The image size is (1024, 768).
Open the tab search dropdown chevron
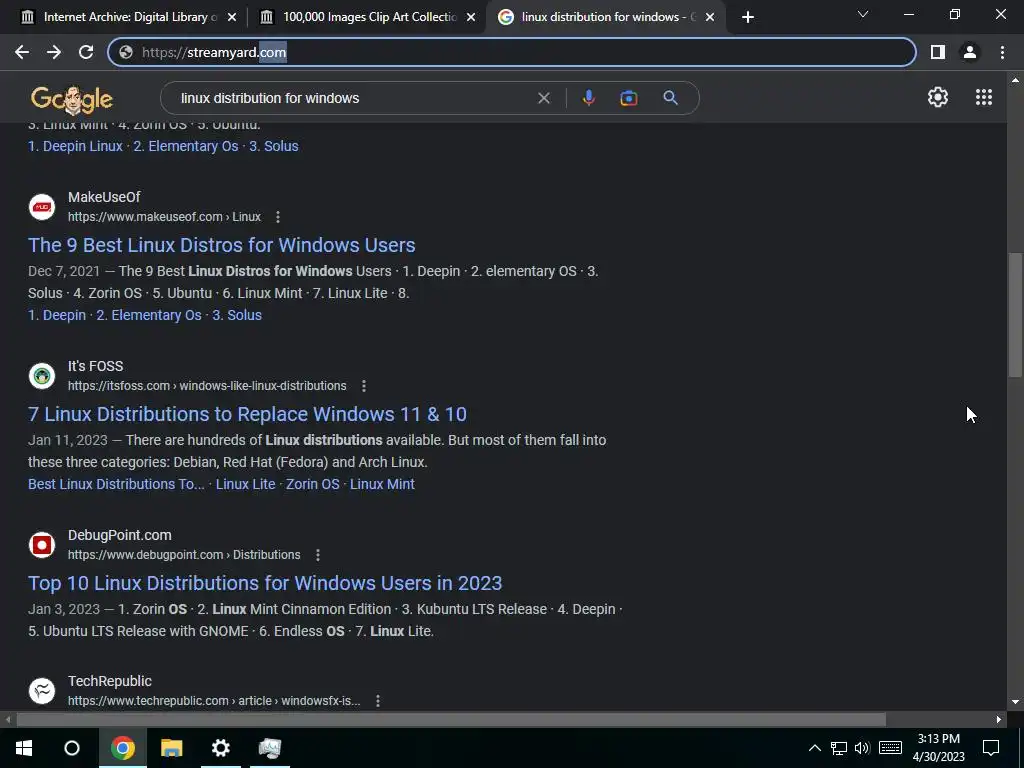863,14
